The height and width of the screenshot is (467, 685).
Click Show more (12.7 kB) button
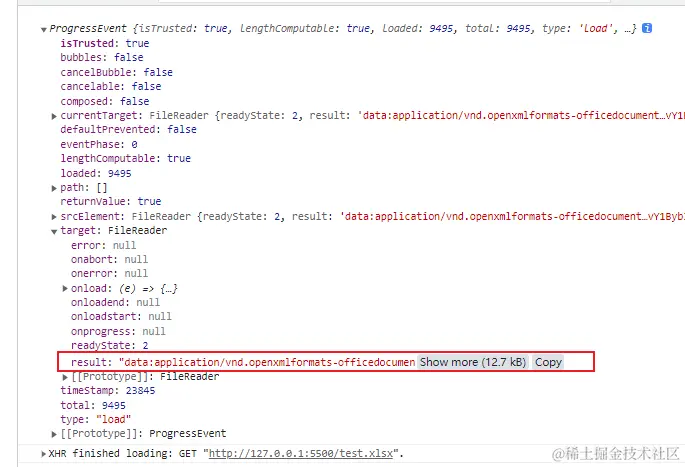pyautogui.click(x=473, y=362)
